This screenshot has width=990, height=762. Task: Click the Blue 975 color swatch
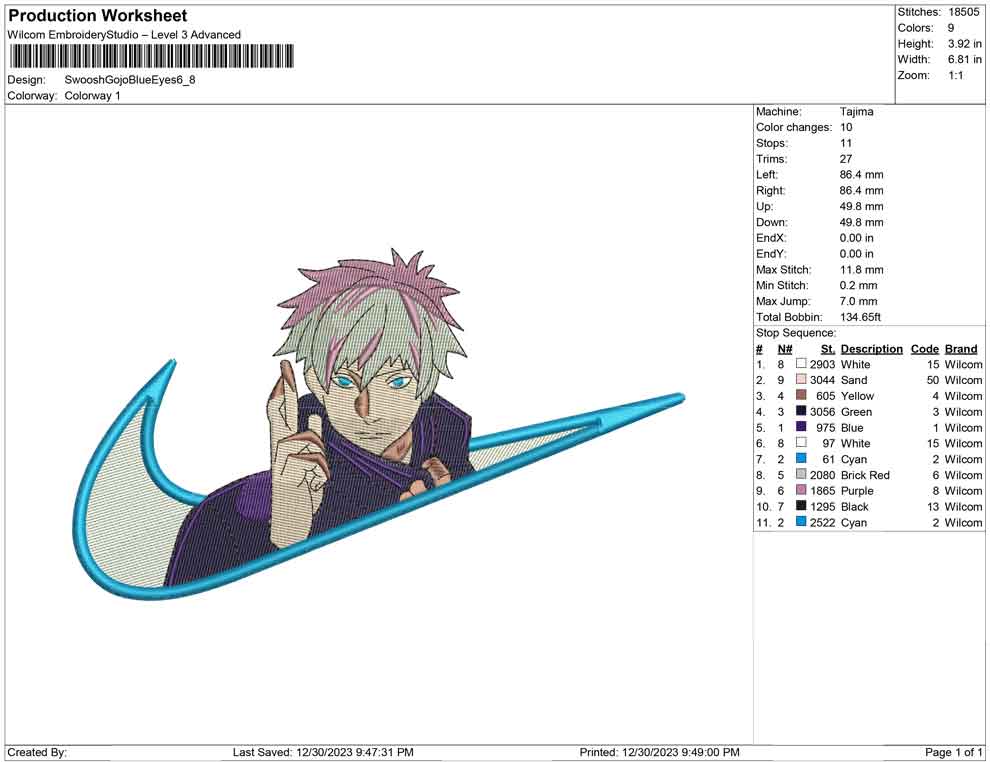pos(801,427)
